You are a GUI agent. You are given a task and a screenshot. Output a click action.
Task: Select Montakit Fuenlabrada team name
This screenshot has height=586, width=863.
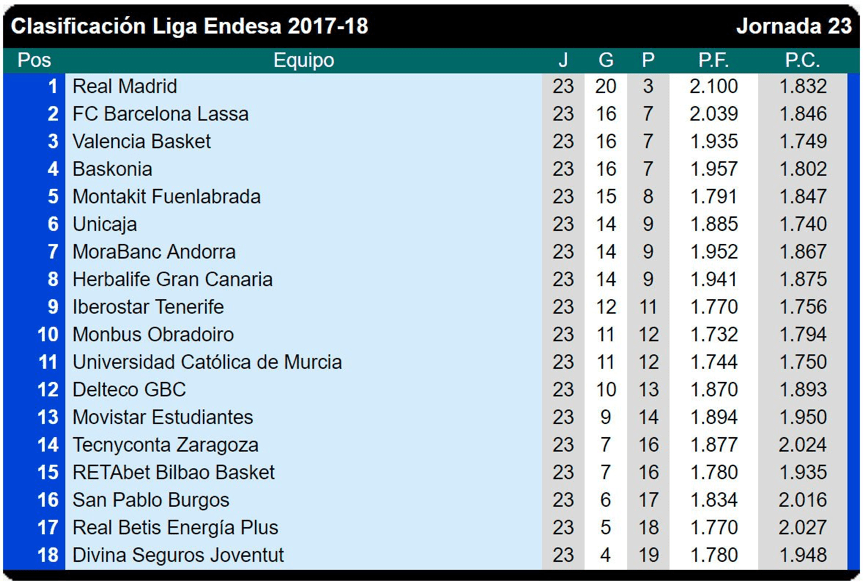(166, 197)
